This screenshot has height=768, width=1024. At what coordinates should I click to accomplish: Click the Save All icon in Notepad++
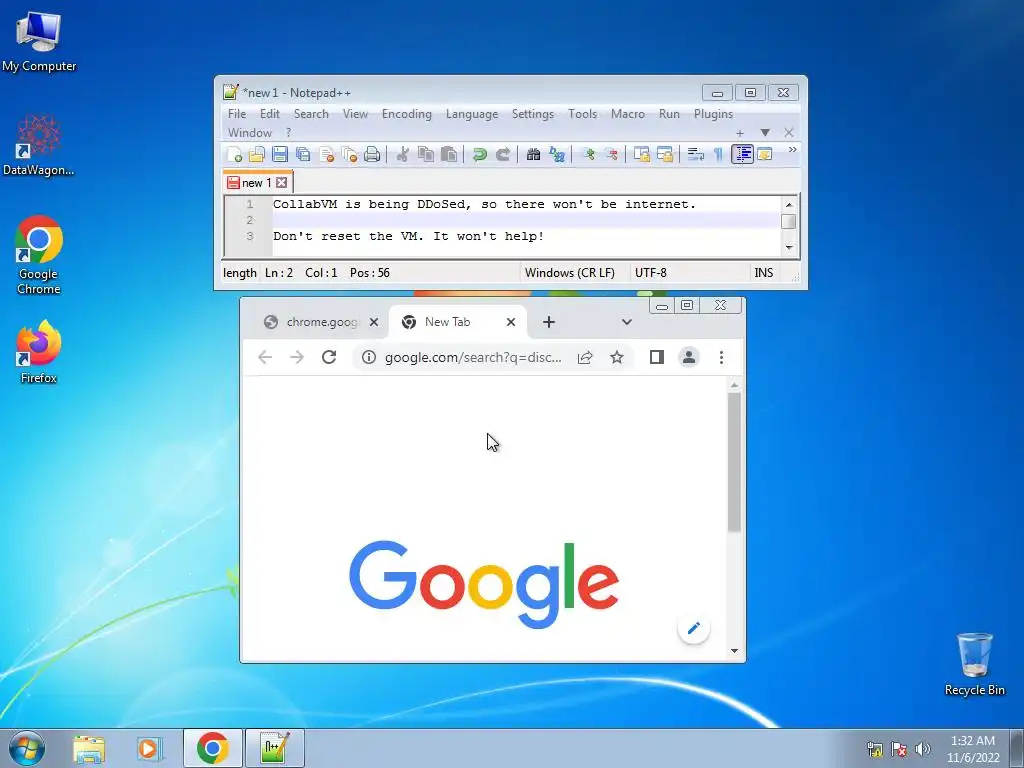pos(303,154)
